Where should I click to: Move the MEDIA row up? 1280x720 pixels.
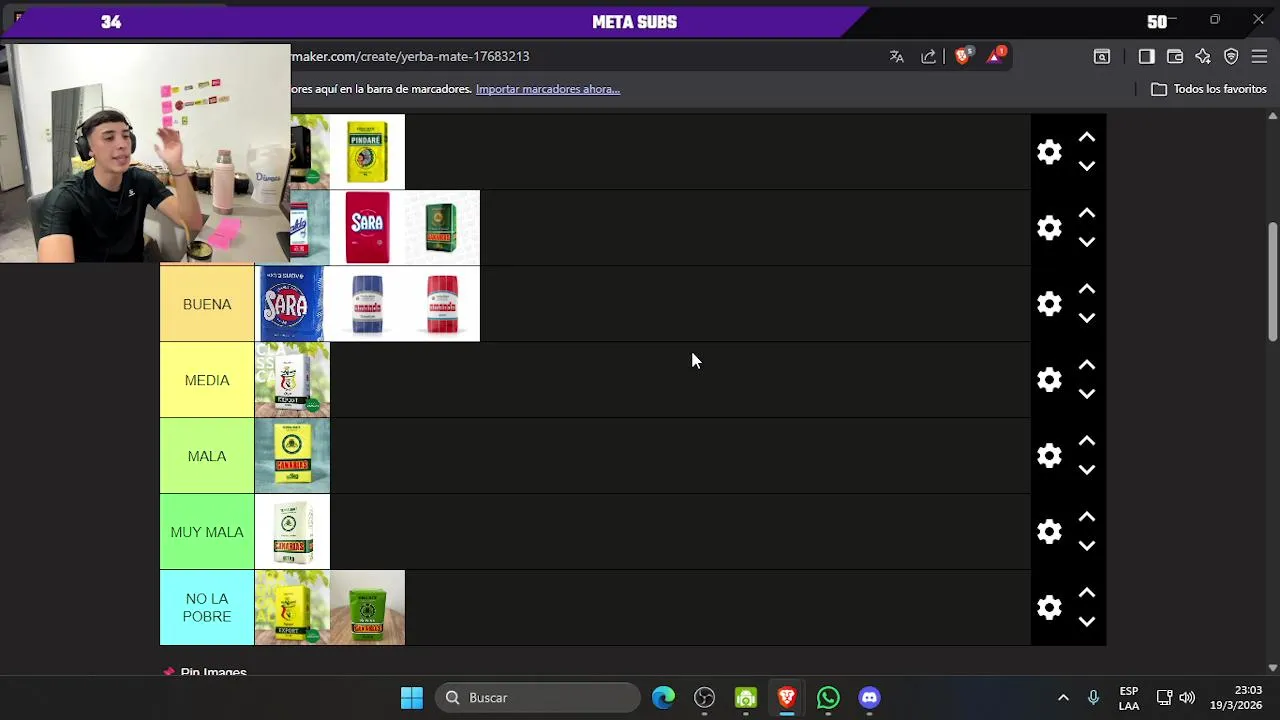pyautogui.click(x=1087, y=366)
